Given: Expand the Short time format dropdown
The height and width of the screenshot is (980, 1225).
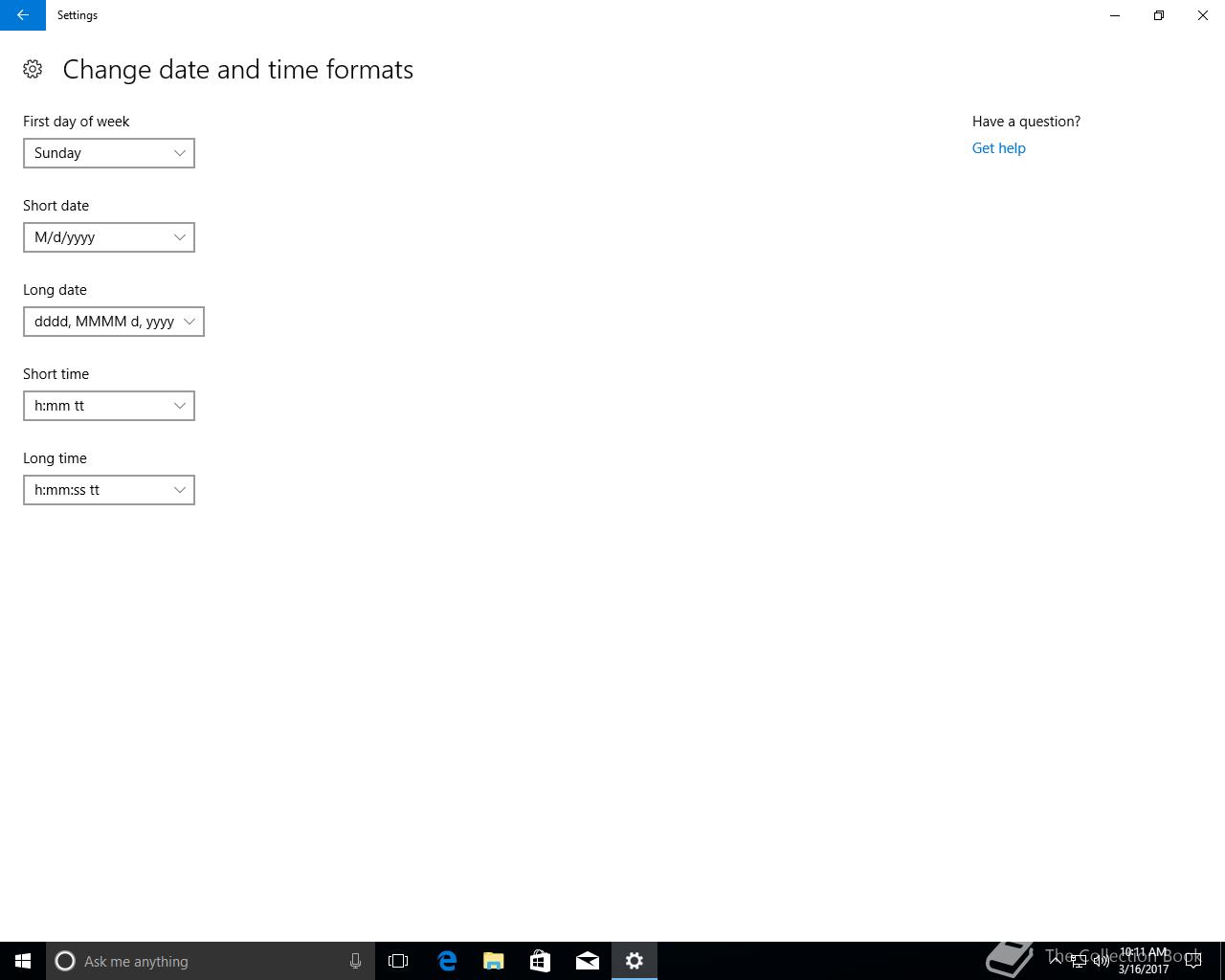Looking at the screenshot, I should [x=109, y=406].
